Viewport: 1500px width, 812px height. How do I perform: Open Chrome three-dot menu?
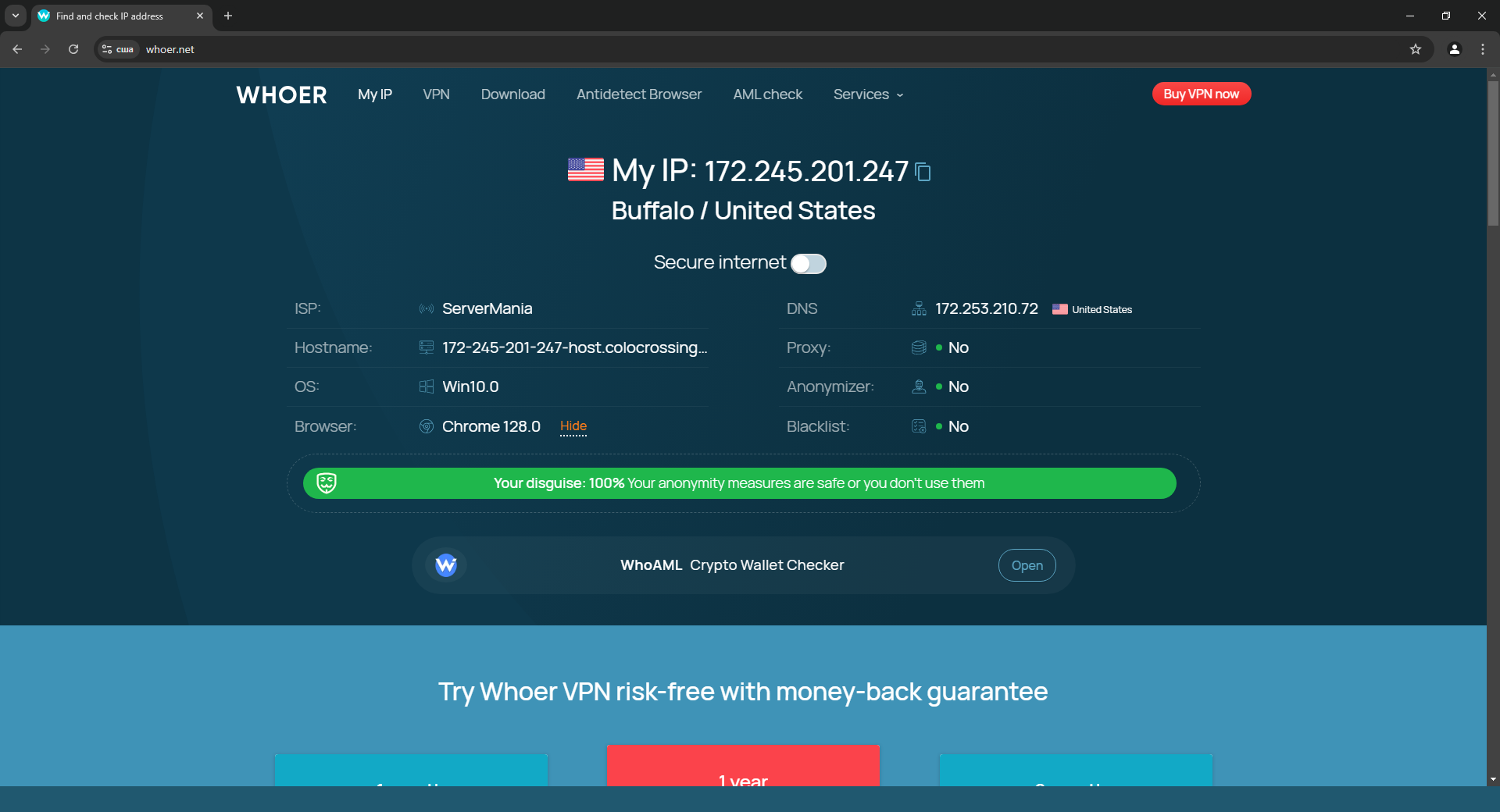coord(1482,49)
